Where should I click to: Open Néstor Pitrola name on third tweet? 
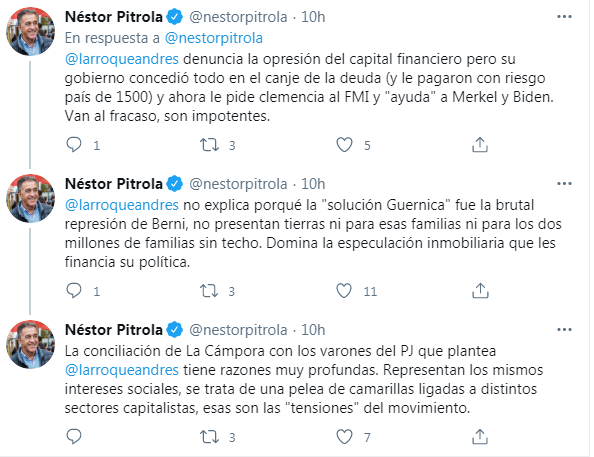point(114,330)
